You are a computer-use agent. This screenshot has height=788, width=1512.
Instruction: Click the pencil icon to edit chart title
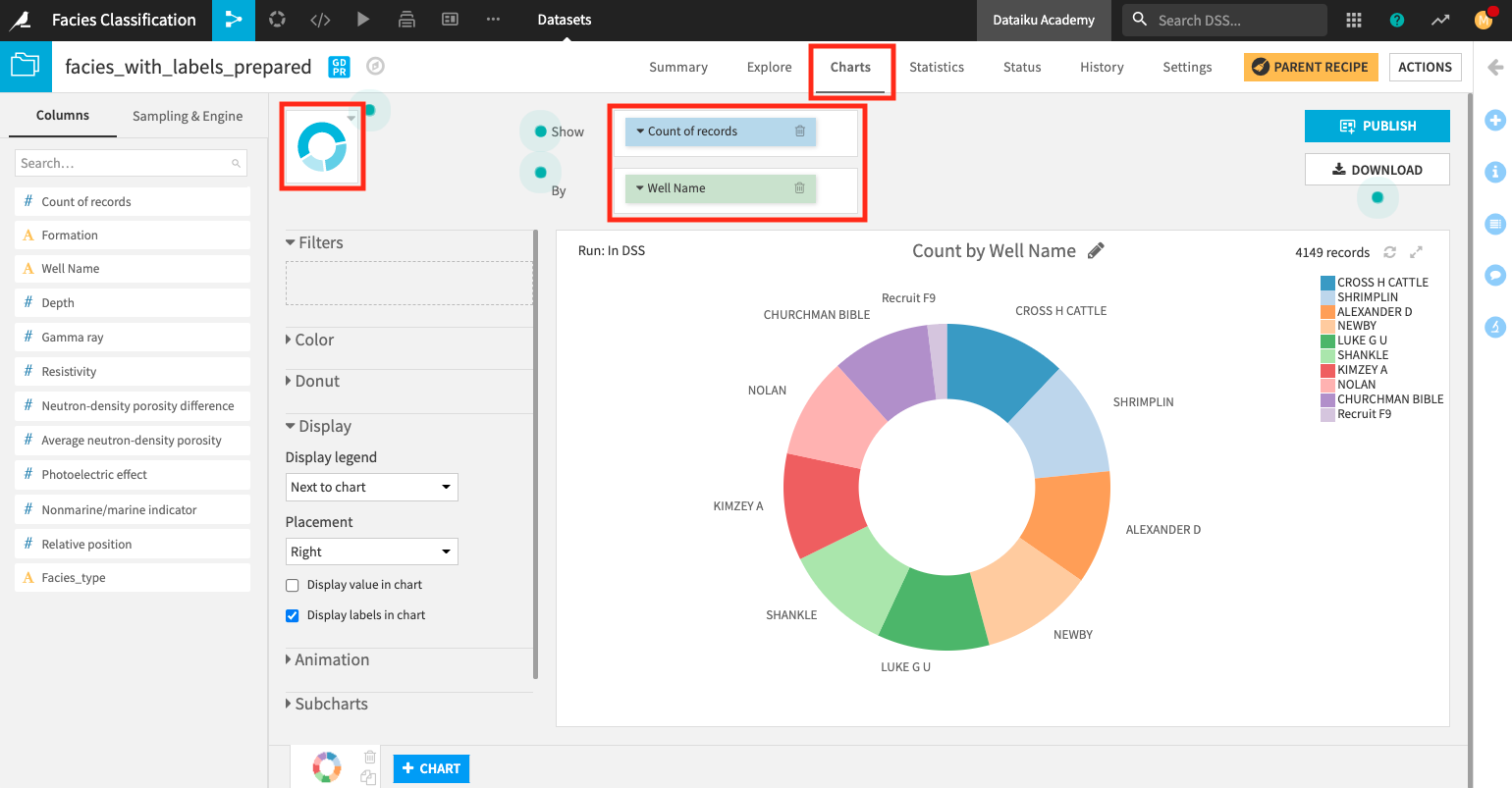click(x=1096, y=251)
